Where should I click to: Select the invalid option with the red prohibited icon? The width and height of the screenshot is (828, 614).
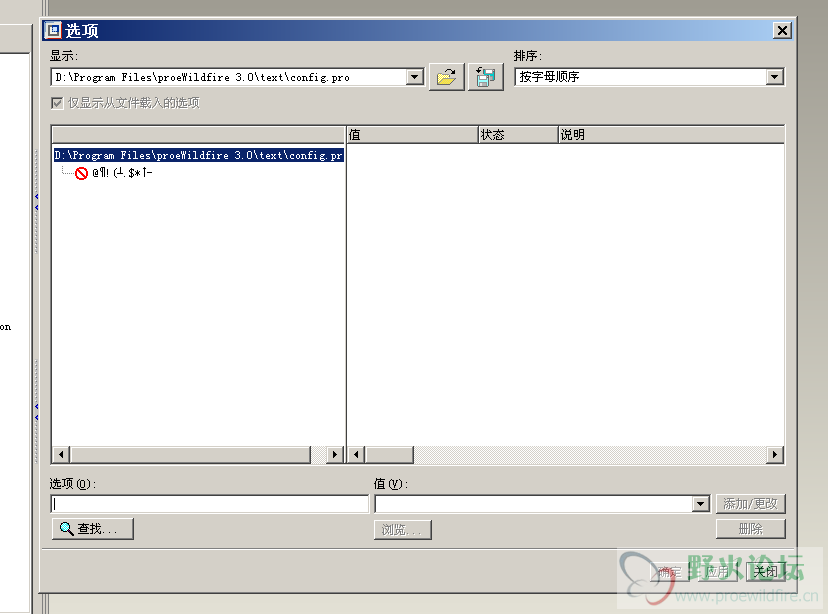(114, 173)
